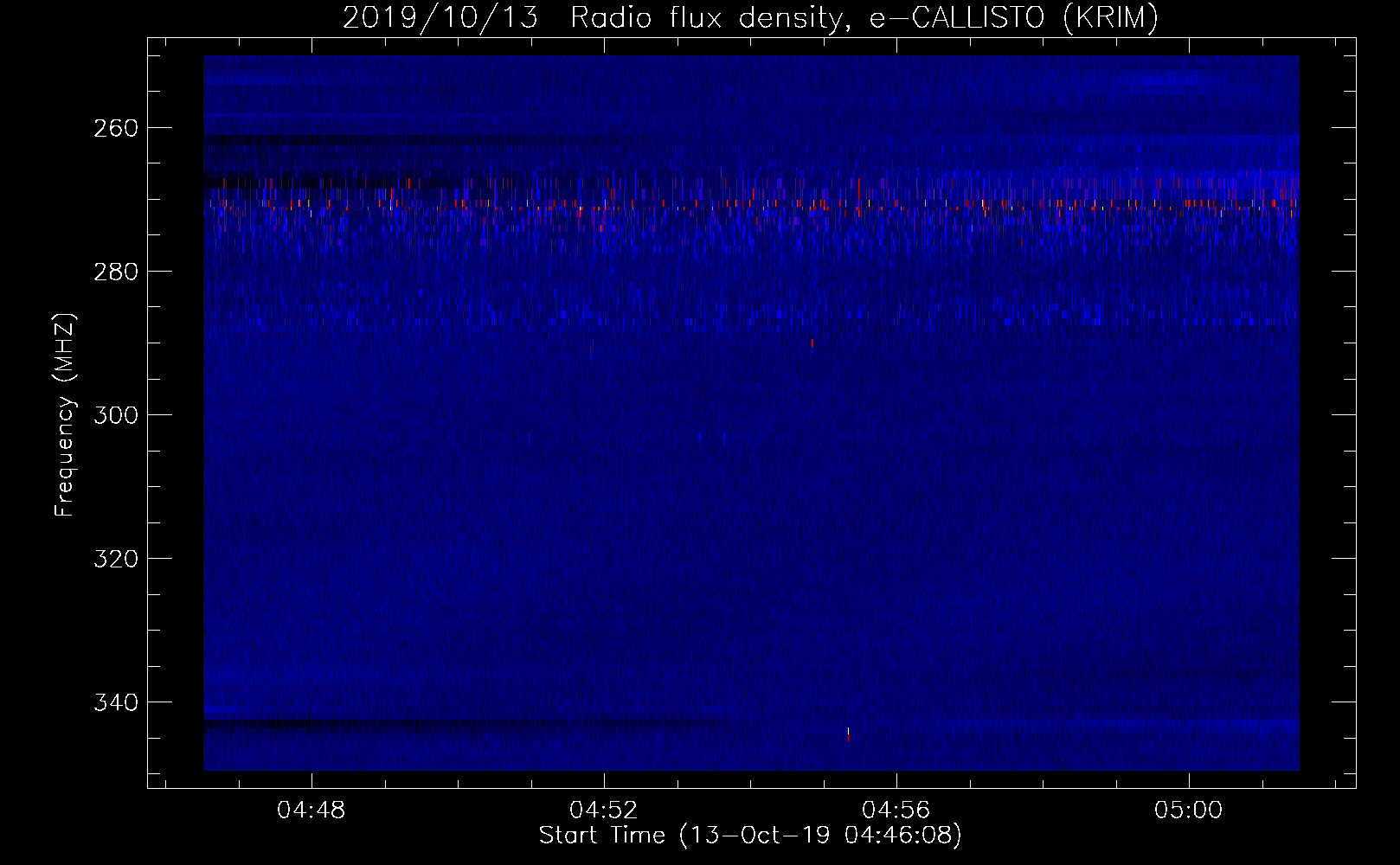Click the 04:52 time tick label
This screenshot has height=865, width=1400.
pyautogui.click(x=603, y=810)
